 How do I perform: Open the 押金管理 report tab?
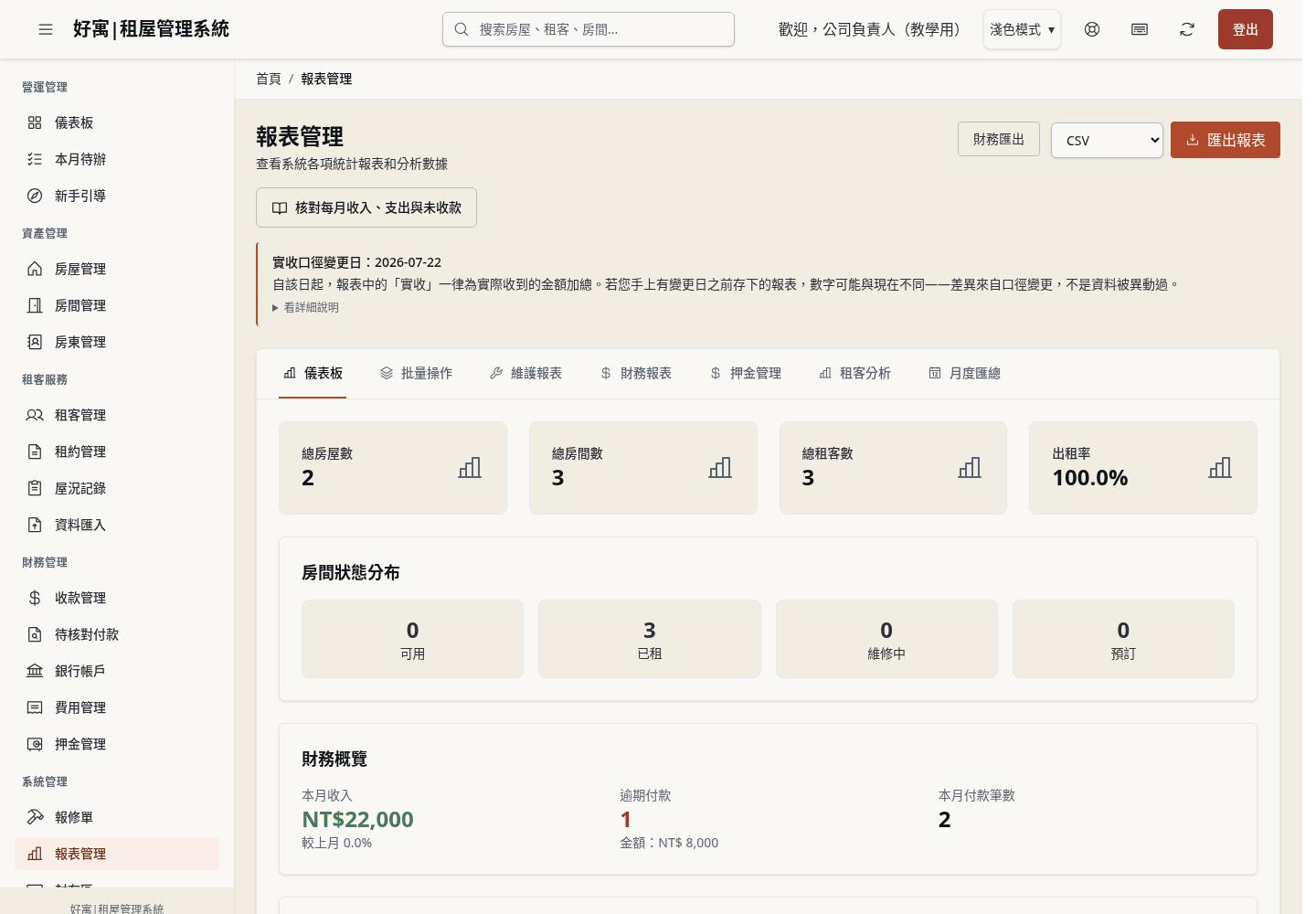pos(745,373)
